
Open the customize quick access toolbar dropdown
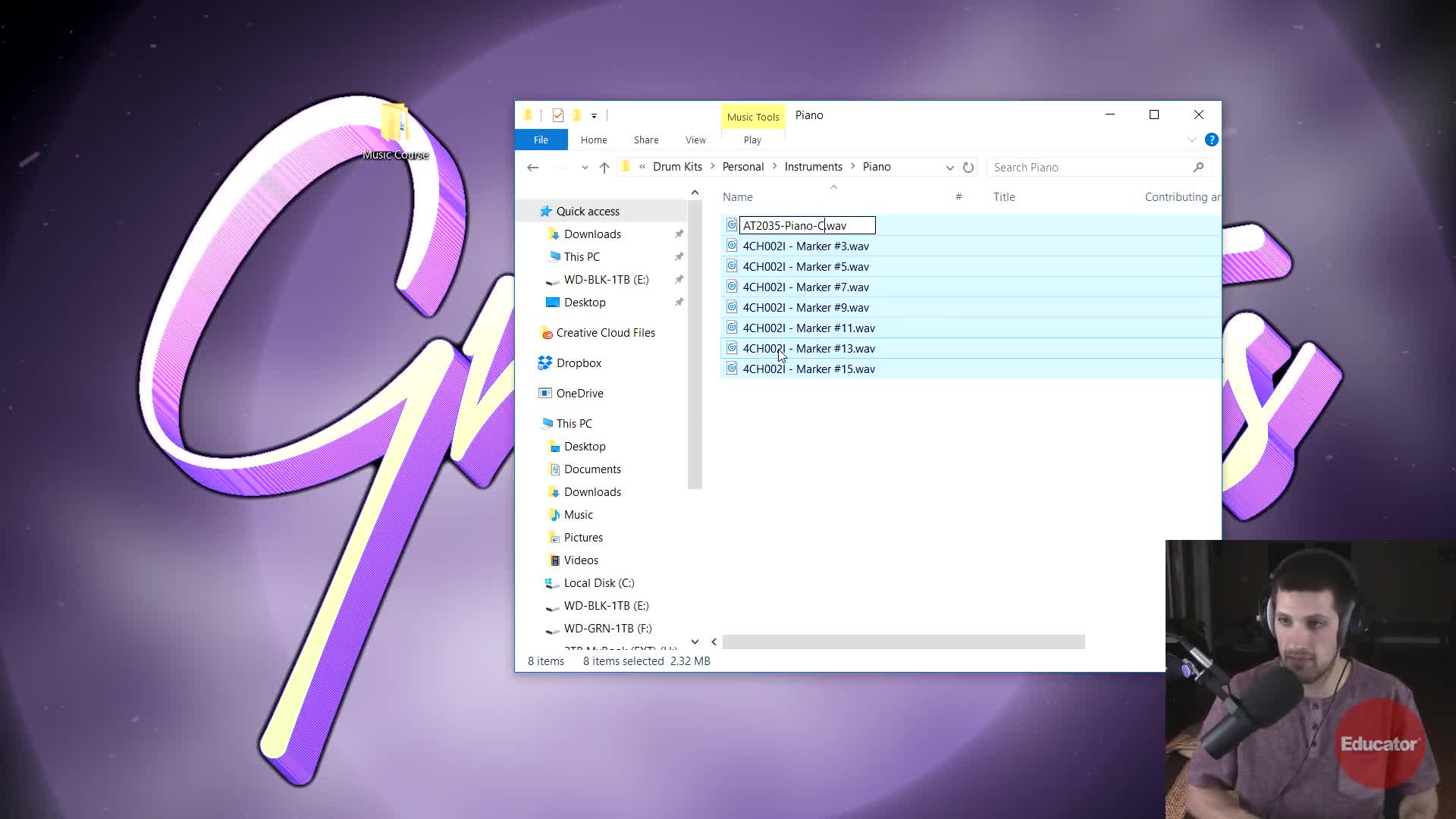click(x=594, y=116)
